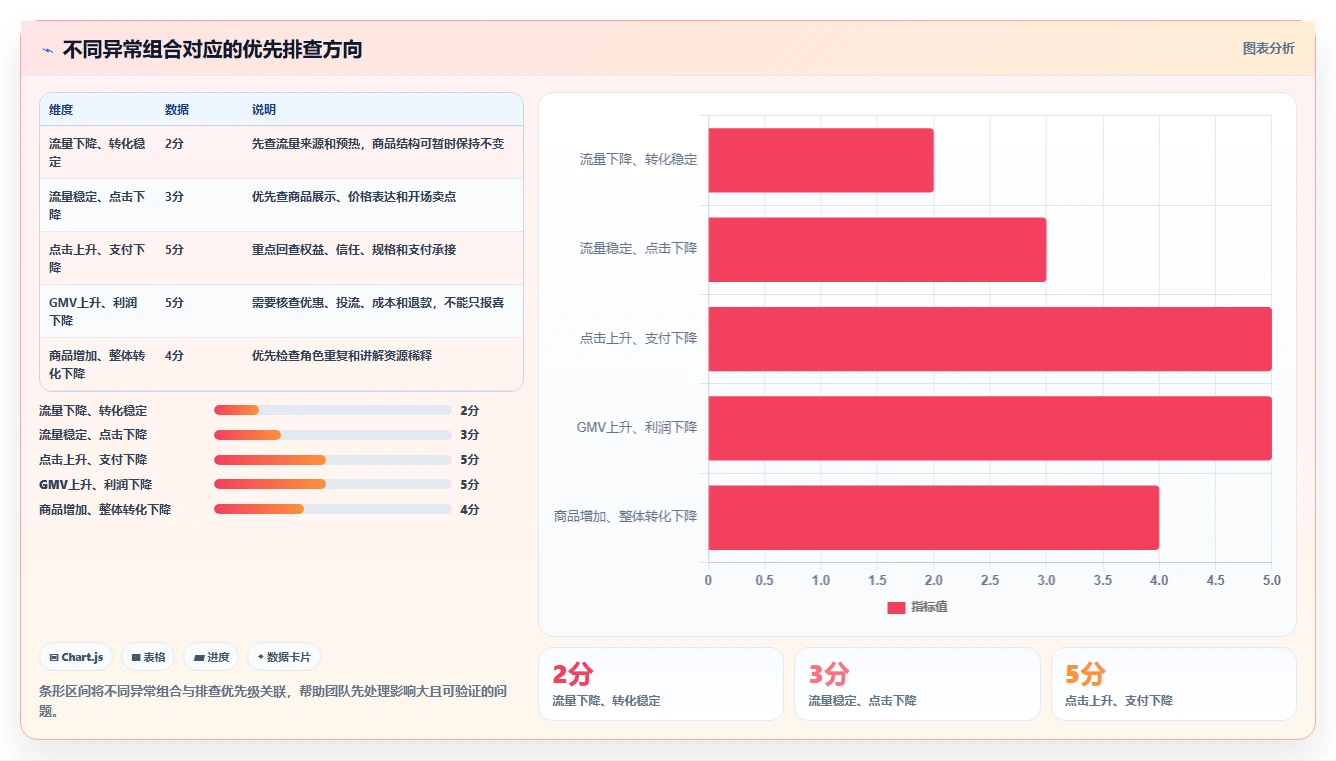Click the description 优先检查角色重复和讲解资源稀释
1336x761 pixels.
tap(342, 355)
